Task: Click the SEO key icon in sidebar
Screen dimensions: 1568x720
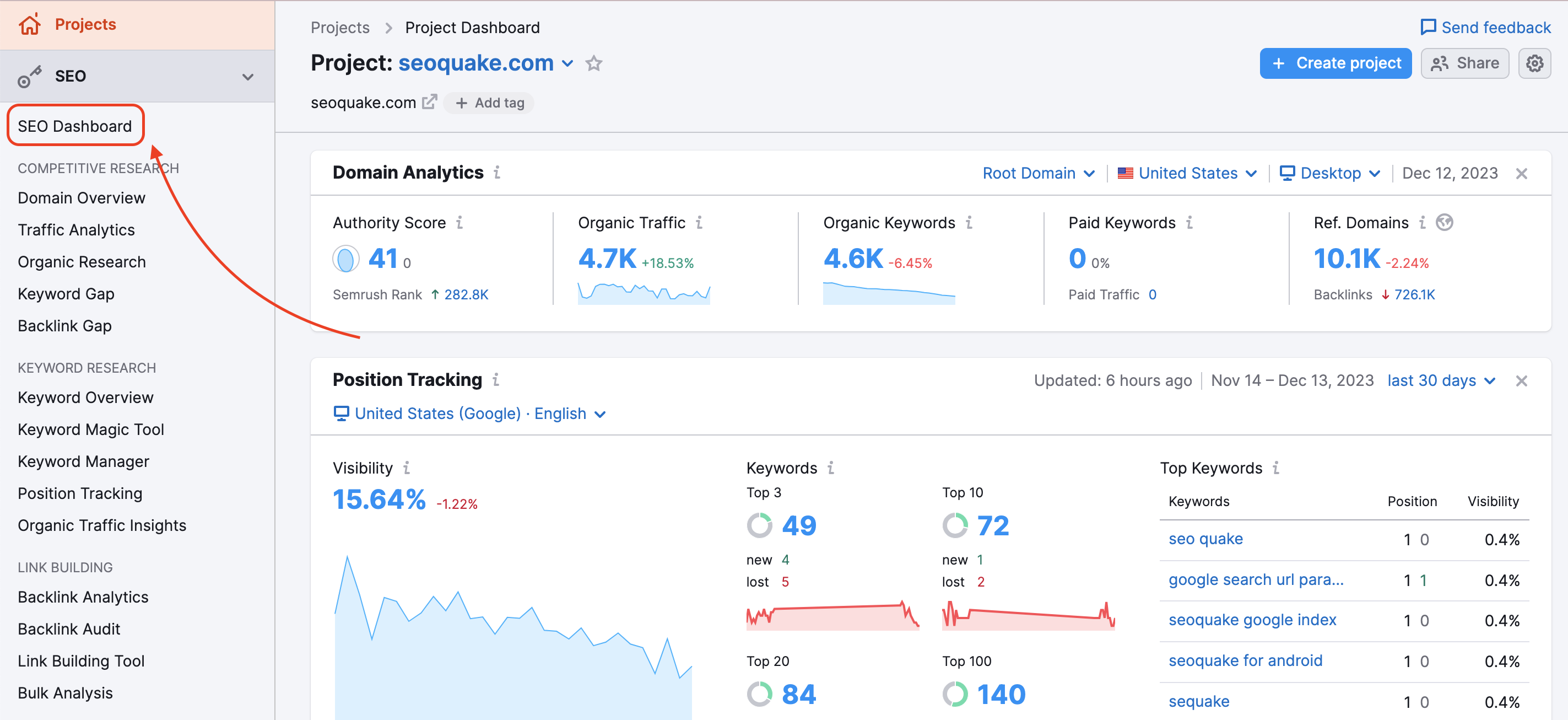Action: click(x=29, y=77)
